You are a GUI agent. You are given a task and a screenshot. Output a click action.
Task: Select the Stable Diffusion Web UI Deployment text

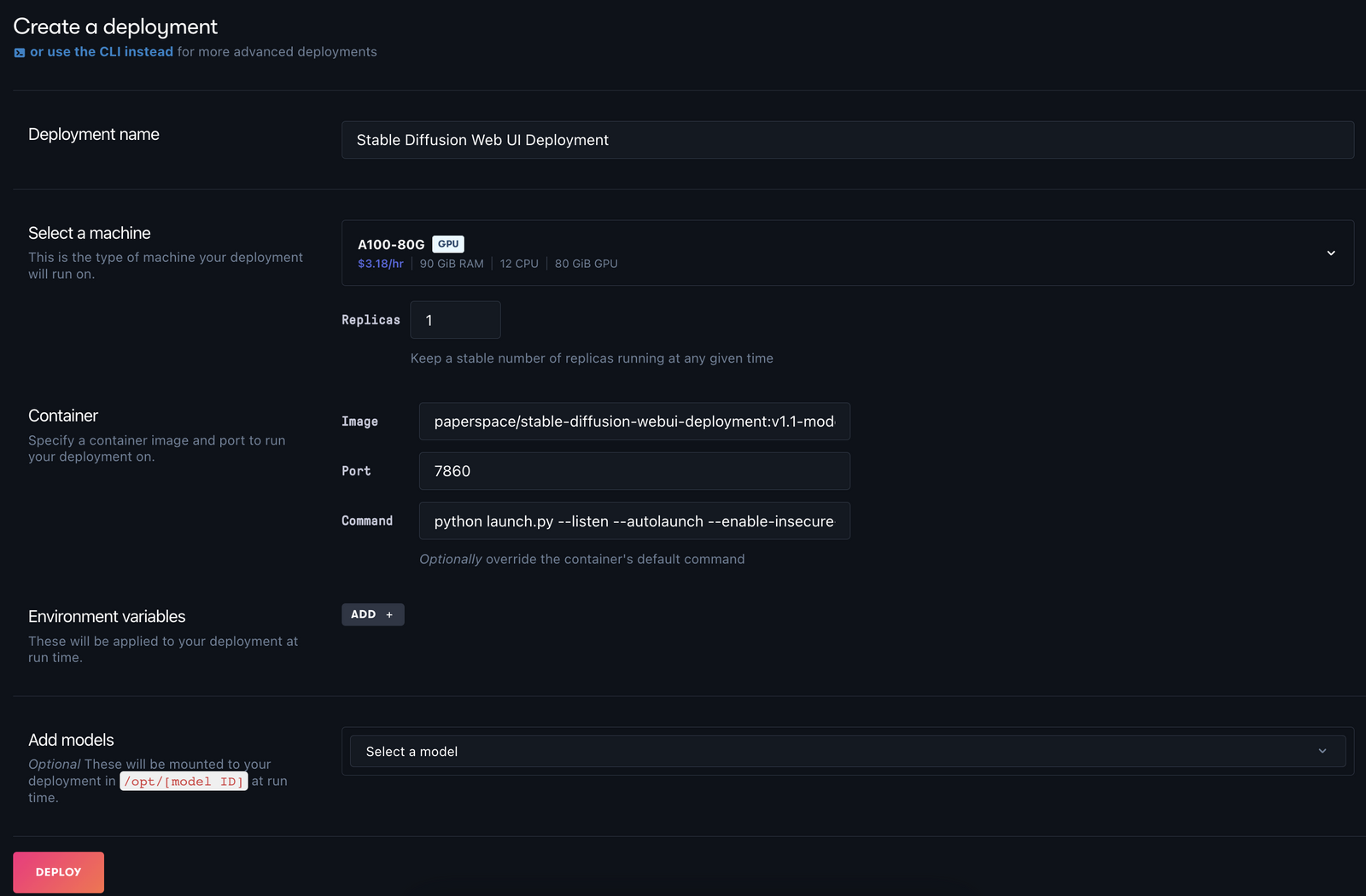pyautogui.click(x=482, y=139)
